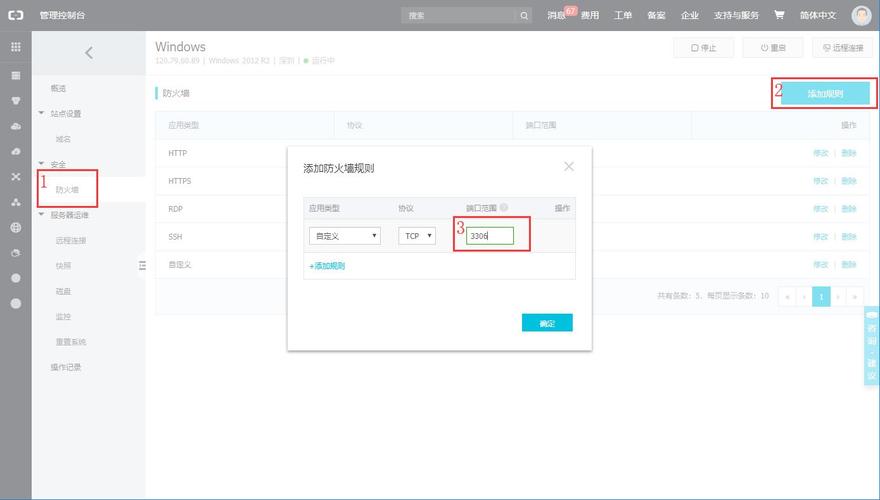Collapse the 站点设置 sidebar group
This screenshot has width=880, height=500.
[x=41, y=113]
